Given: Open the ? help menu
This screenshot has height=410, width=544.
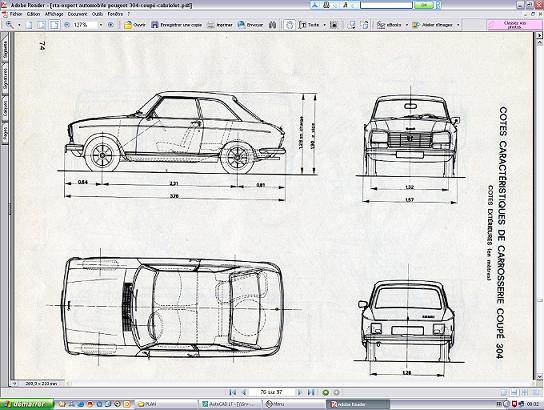Looking at the screenshot, I should [x=129, y=14].
